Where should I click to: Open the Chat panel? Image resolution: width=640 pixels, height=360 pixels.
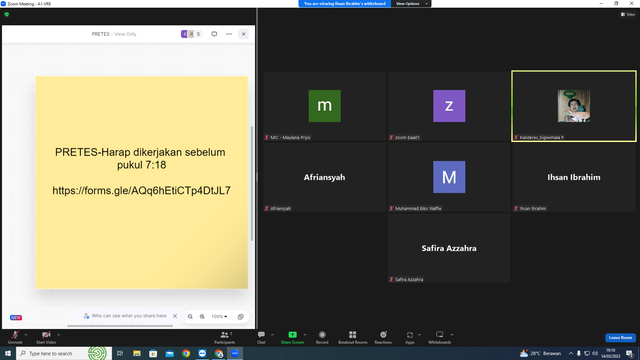point(261,337)
